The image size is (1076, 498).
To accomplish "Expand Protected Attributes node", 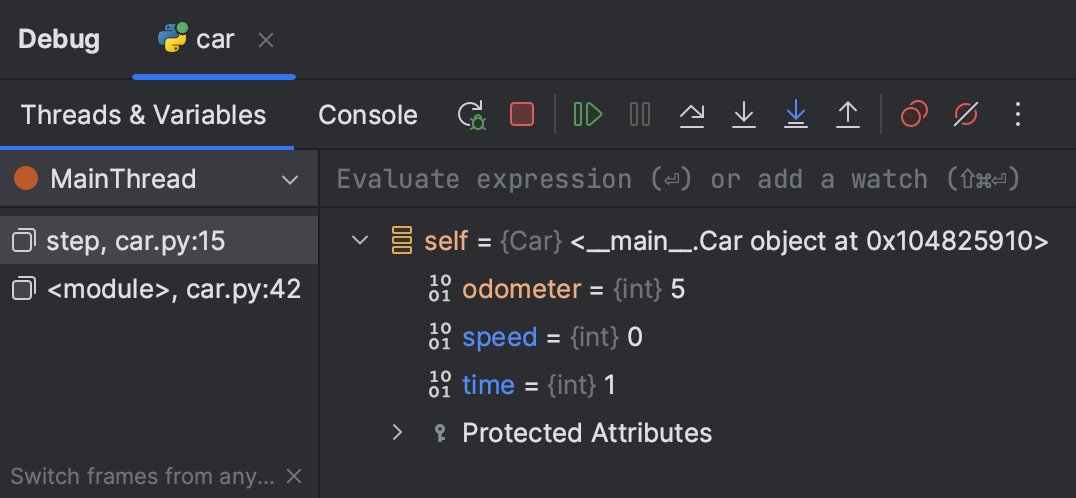I will (x=397, y=433).
